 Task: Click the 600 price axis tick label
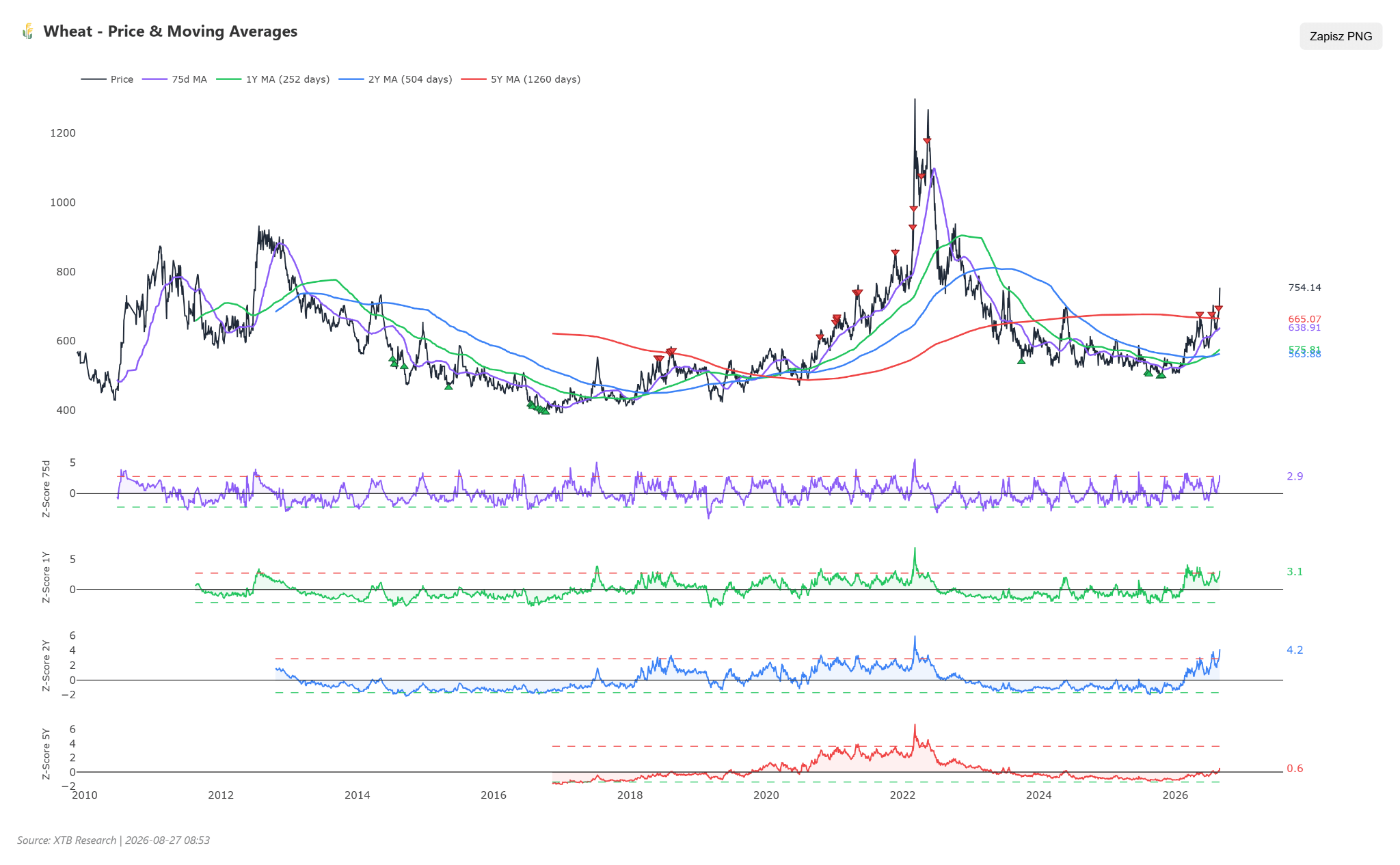click(66, 341)
